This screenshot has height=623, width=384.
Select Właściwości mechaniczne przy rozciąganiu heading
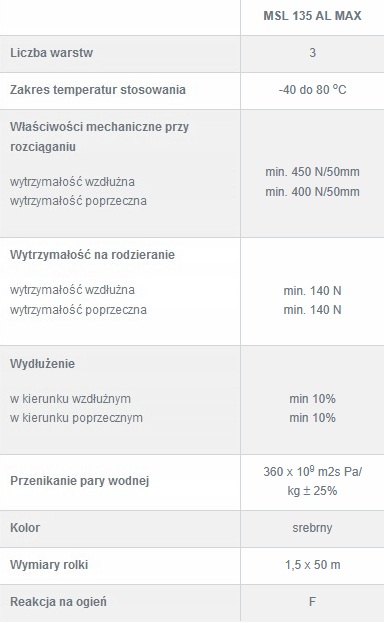[x=99, y=137]
